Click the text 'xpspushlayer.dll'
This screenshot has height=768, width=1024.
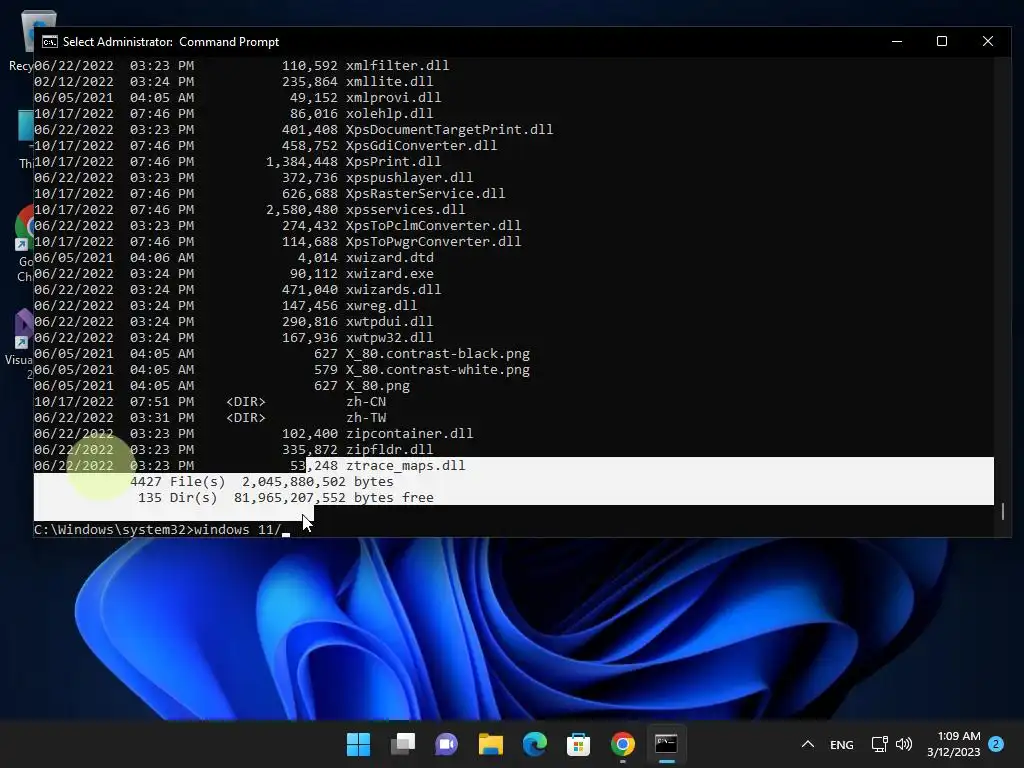409,178
